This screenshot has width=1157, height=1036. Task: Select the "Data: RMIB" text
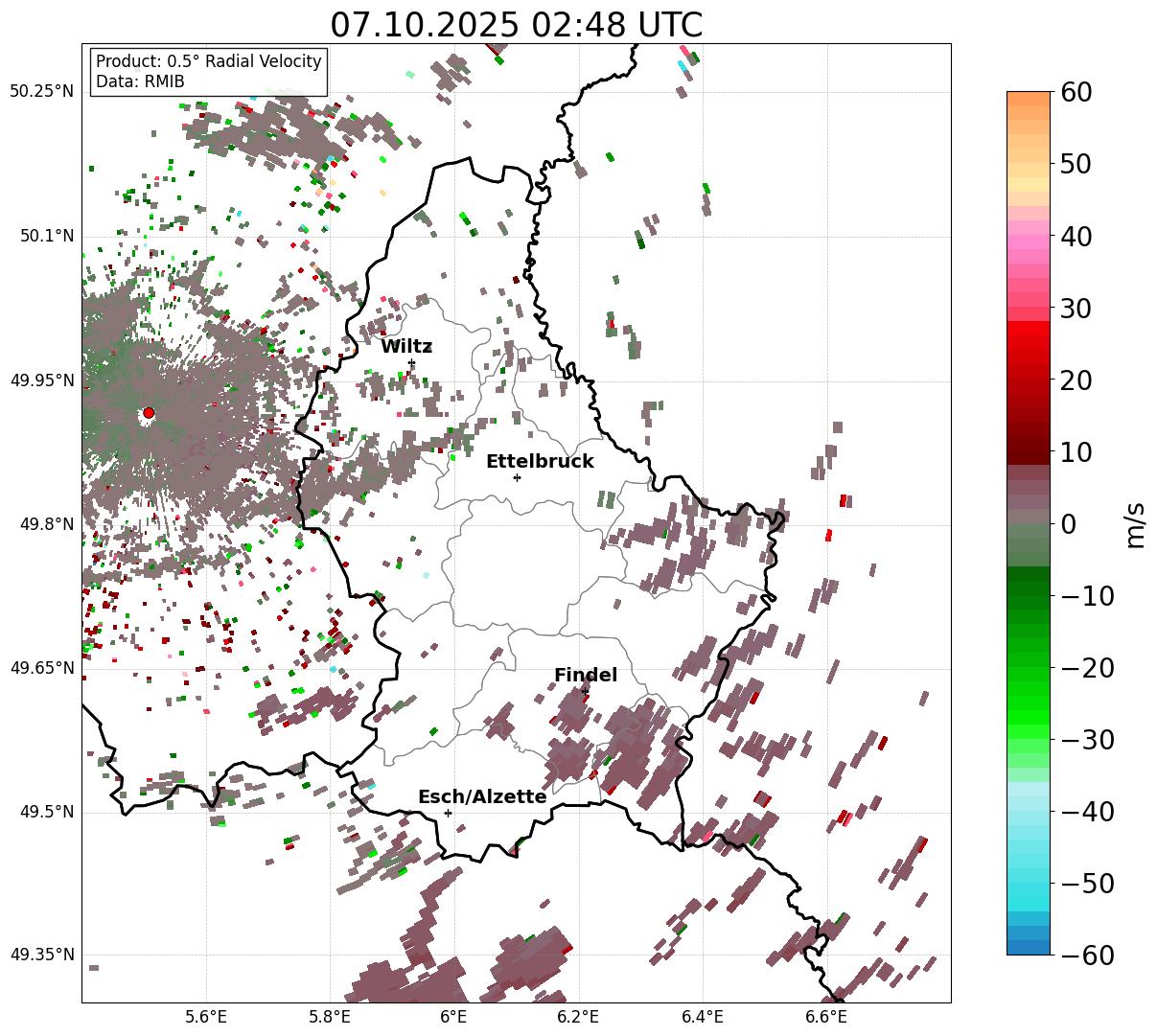140,81
